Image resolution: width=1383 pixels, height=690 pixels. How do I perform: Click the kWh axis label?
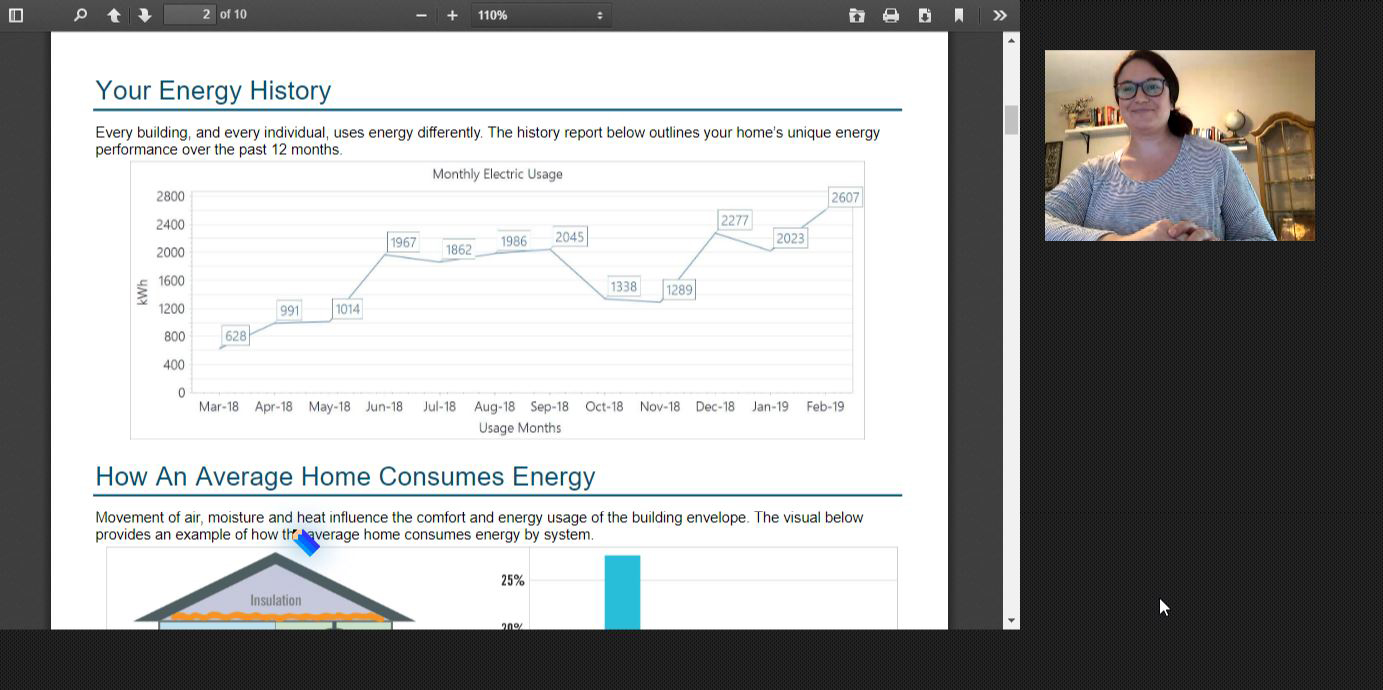click(x=142, y=292)
